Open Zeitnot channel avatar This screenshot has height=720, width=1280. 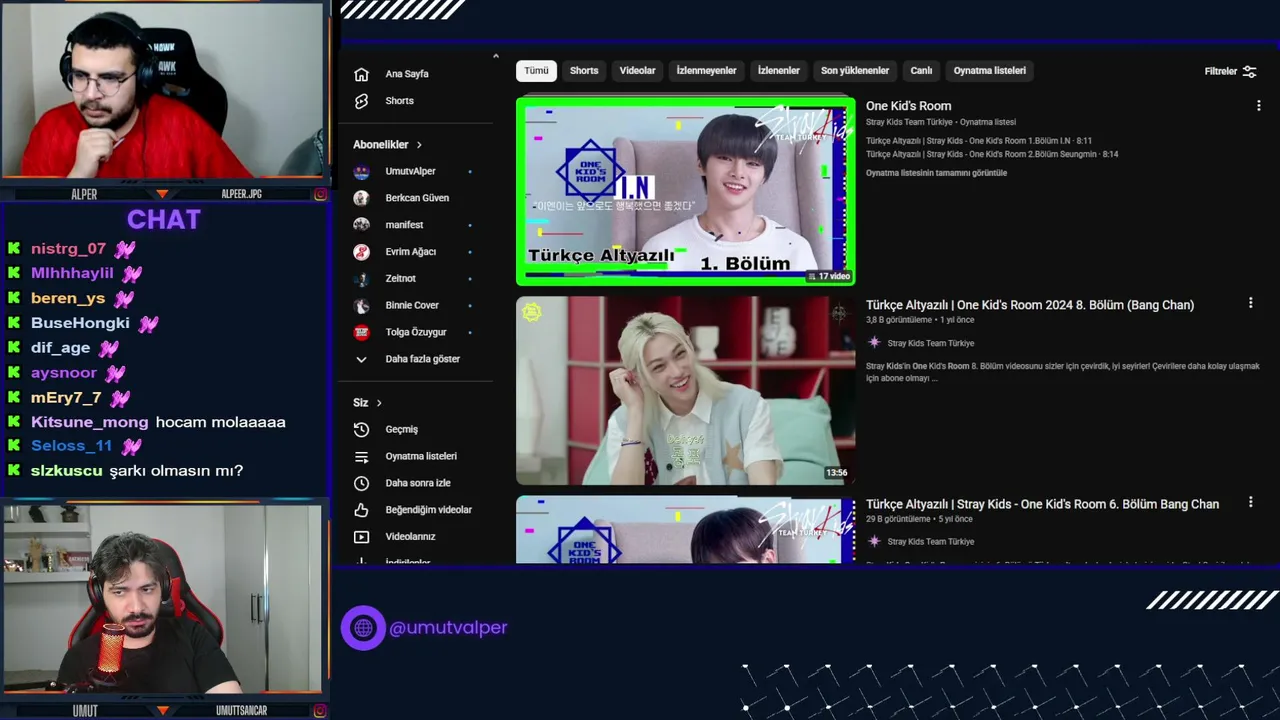coord(361,278)
